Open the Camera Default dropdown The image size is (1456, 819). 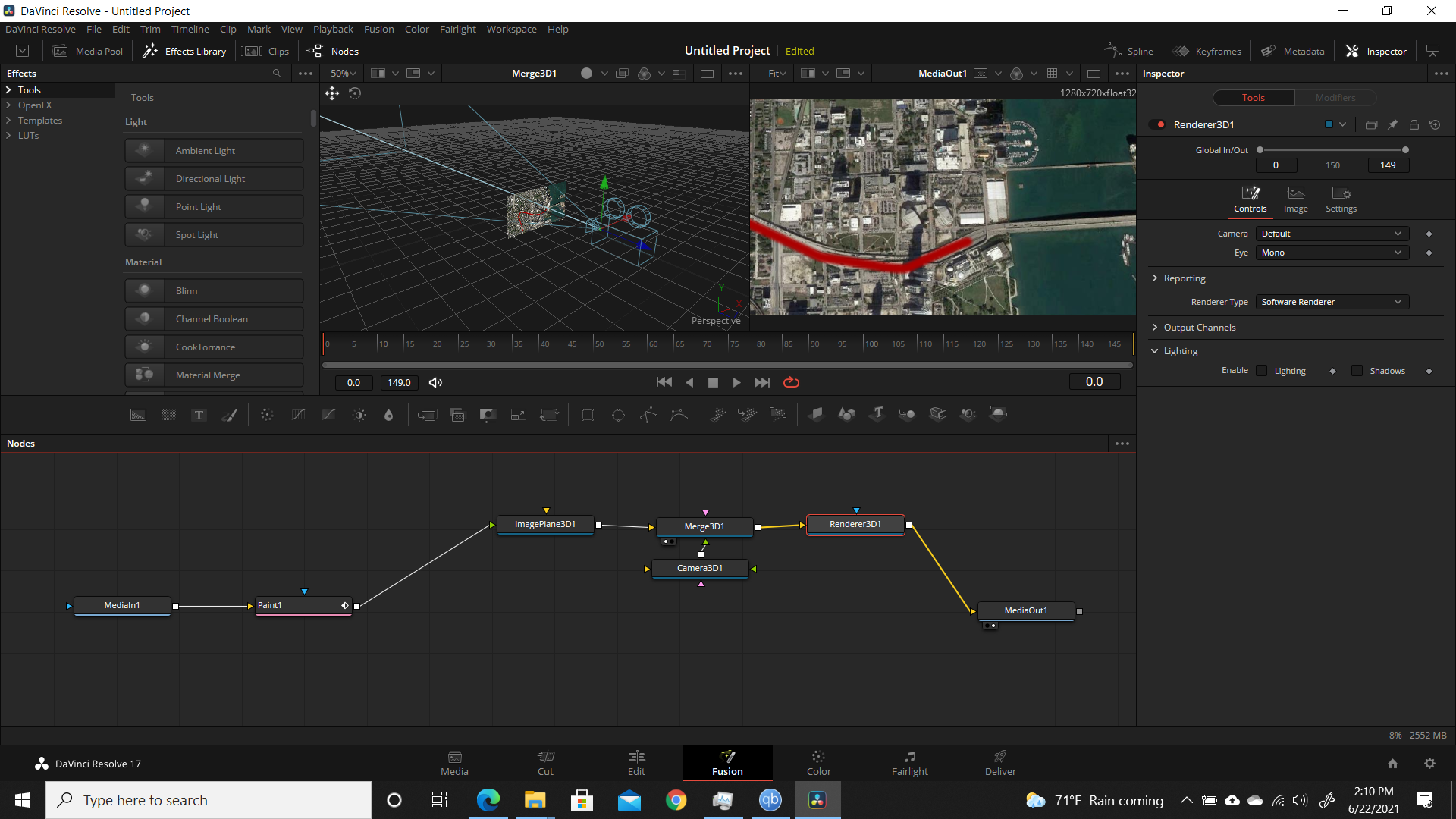click(1332, 234)
